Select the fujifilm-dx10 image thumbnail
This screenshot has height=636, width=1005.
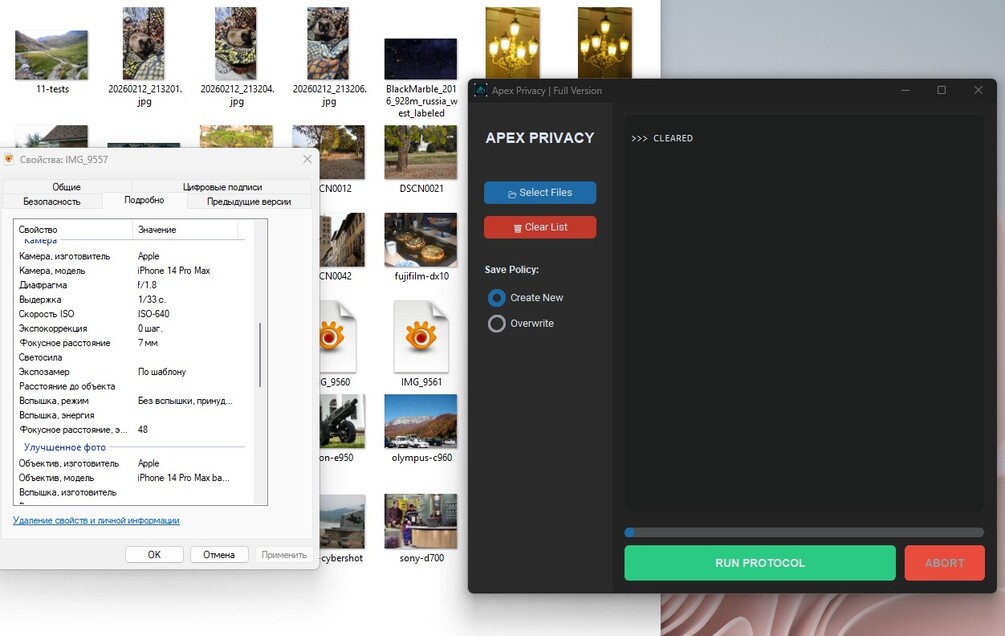[420, 240]
